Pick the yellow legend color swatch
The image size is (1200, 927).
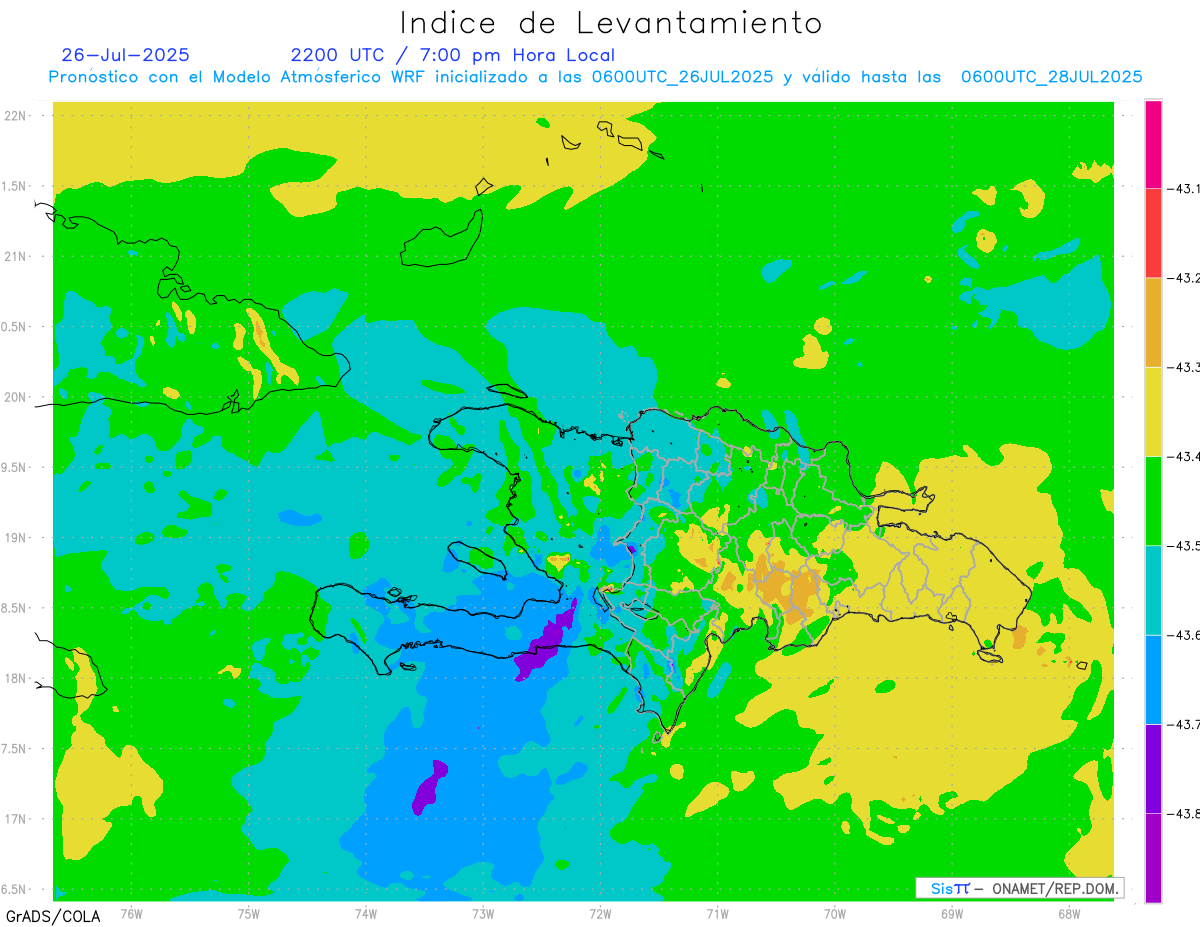click(1153, 411)
